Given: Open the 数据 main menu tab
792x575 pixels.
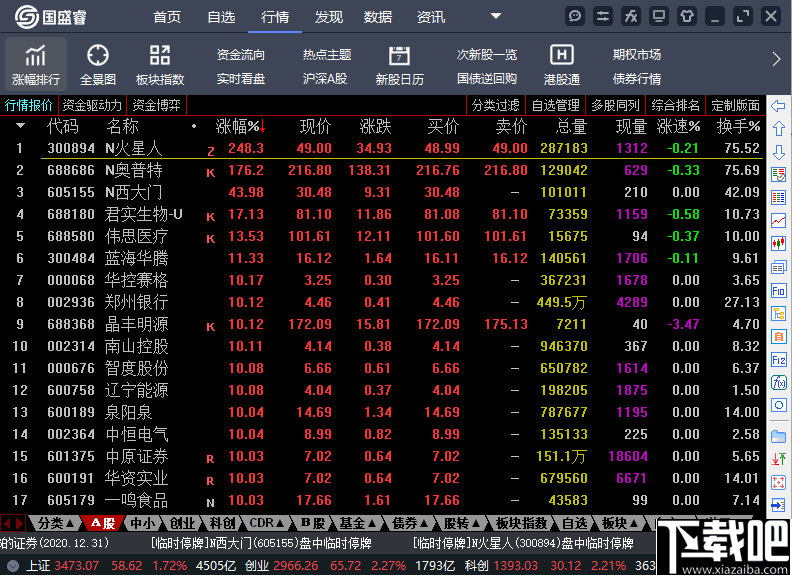Looking at the screenshot, I should pyautogui.click(x=378, y=17).
